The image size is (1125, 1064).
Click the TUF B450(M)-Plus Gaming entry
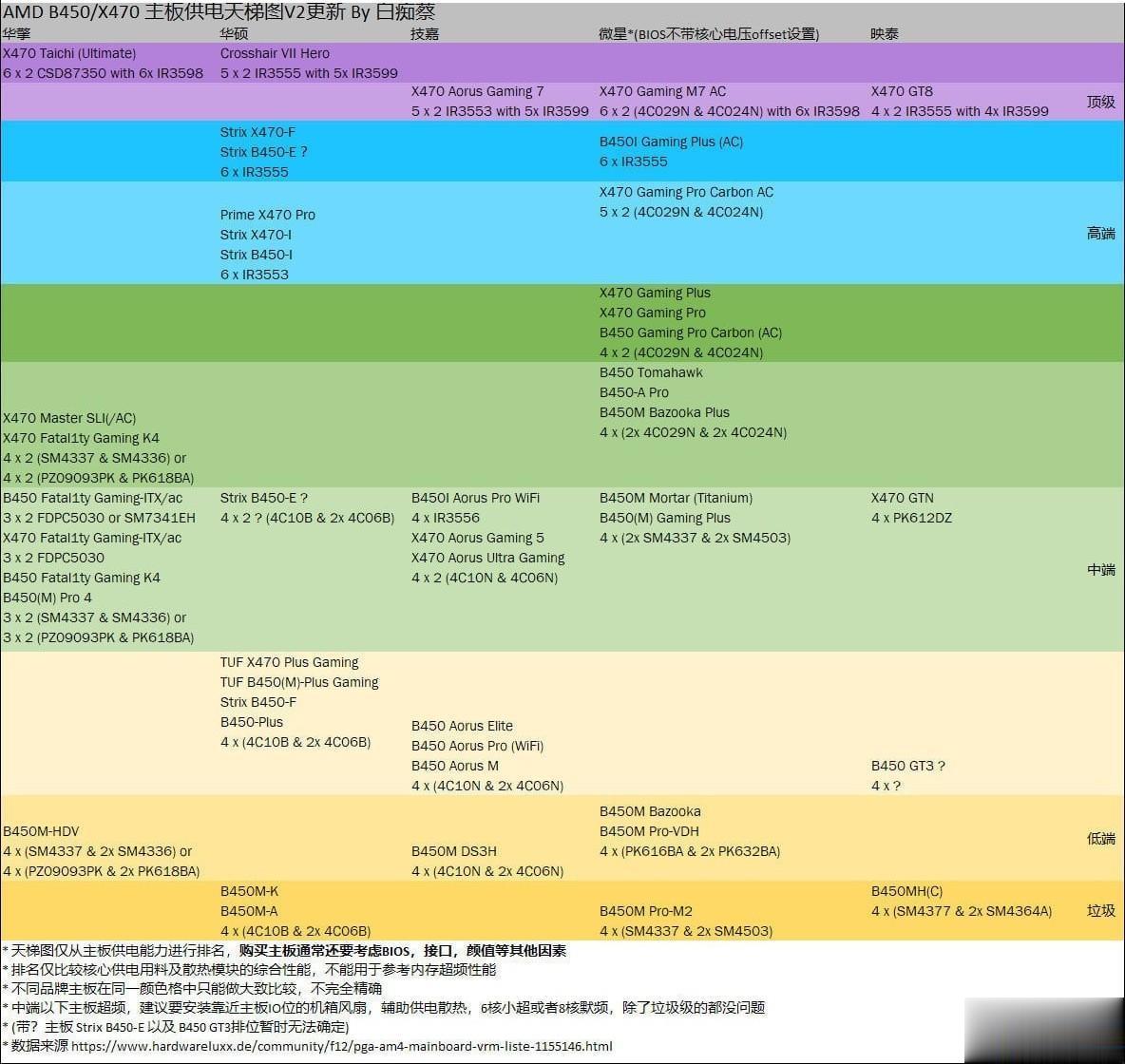click(x=299, y=682)
